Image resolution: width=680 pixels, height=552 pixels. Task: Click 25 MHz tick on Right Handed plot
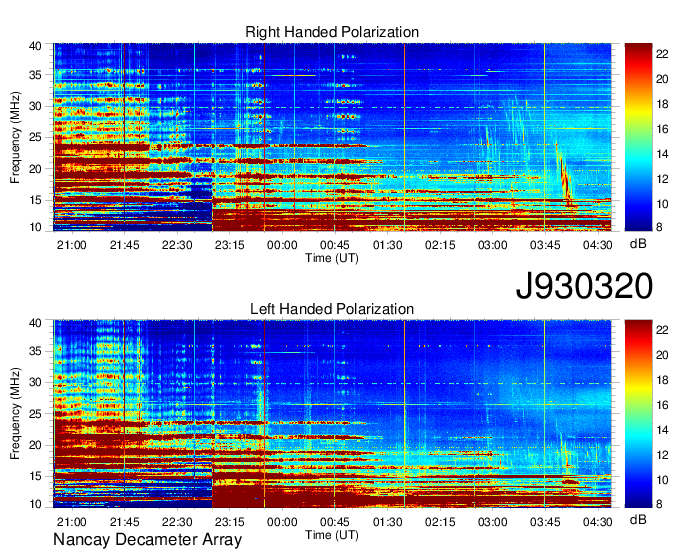pos(35,137)
